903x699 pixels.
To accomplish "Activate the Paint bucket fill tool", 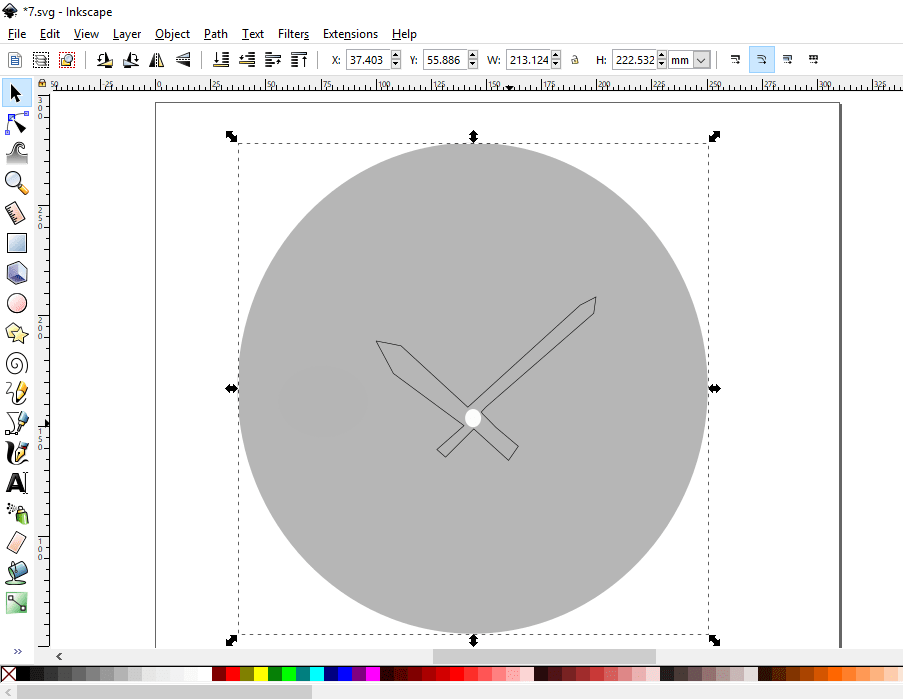I will (x=17, y=573).
